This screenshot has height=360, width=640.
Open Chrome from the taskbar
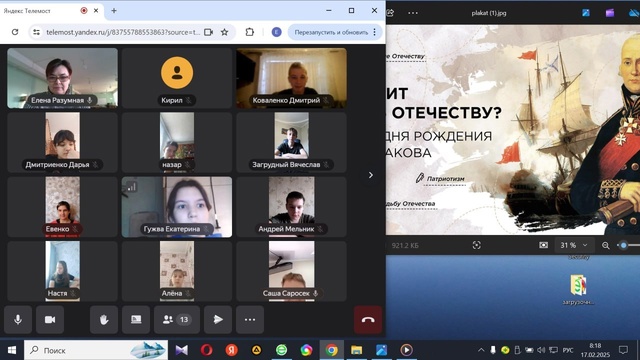[x=331, y=350]
